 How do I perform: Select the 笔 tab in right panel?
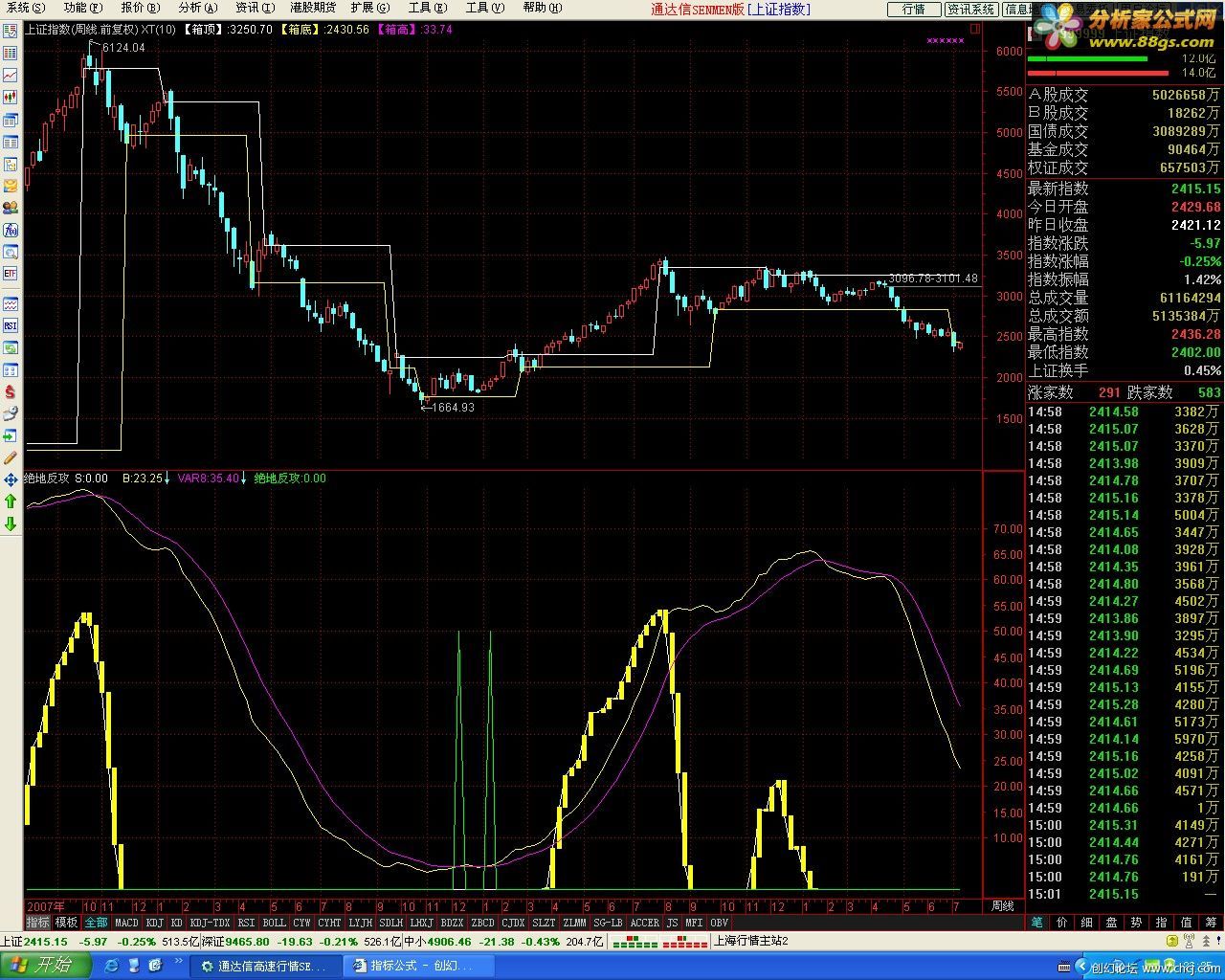(x=1037, y=922)
